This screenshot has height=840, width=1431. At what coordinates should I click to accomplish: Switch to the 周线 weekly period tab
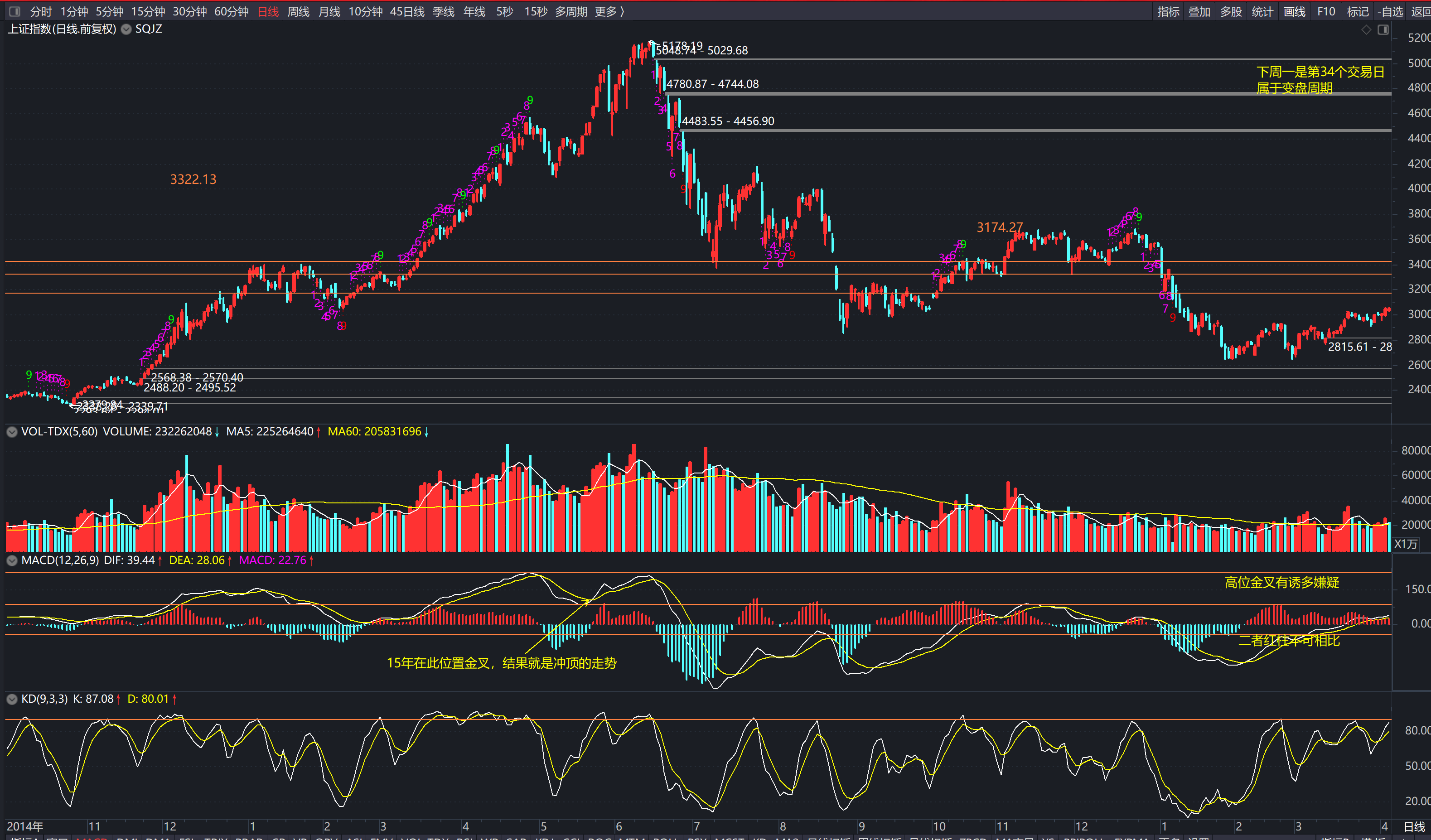click(298, 11)
